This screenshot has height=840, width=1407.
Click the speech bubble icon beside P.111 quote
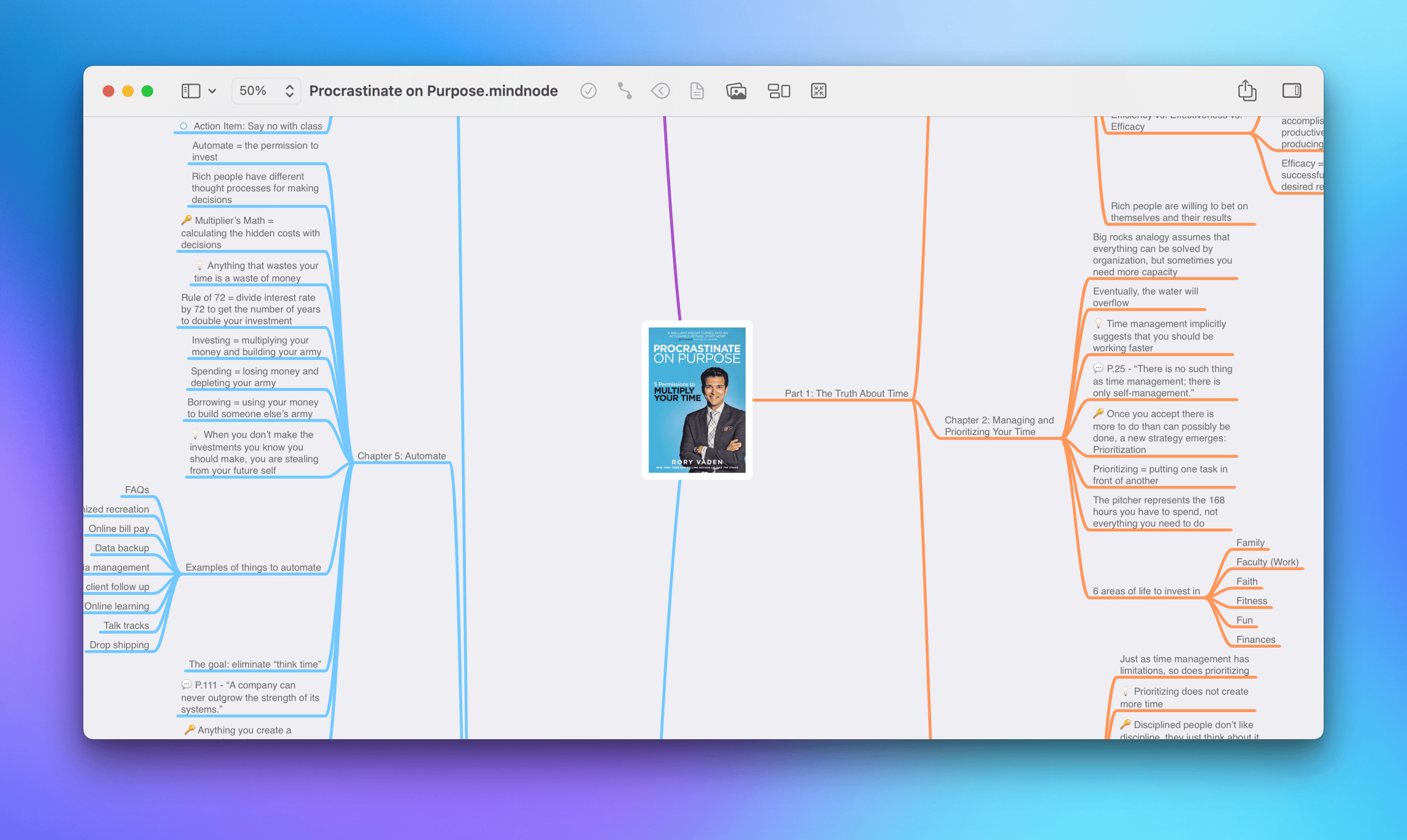(x=186, y=685)
